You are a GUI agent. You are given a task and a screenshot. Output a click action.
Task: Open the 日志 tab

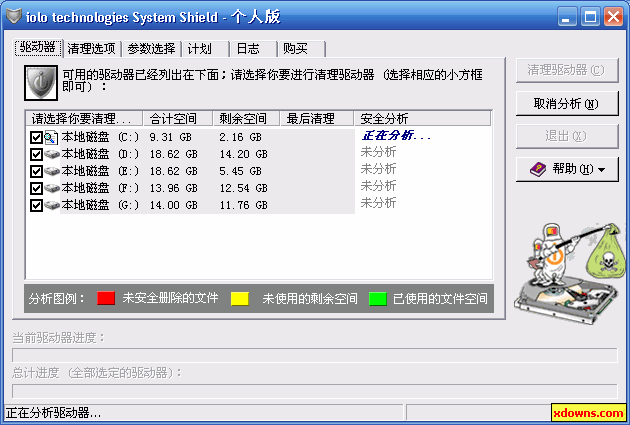(x=254, y=49)
